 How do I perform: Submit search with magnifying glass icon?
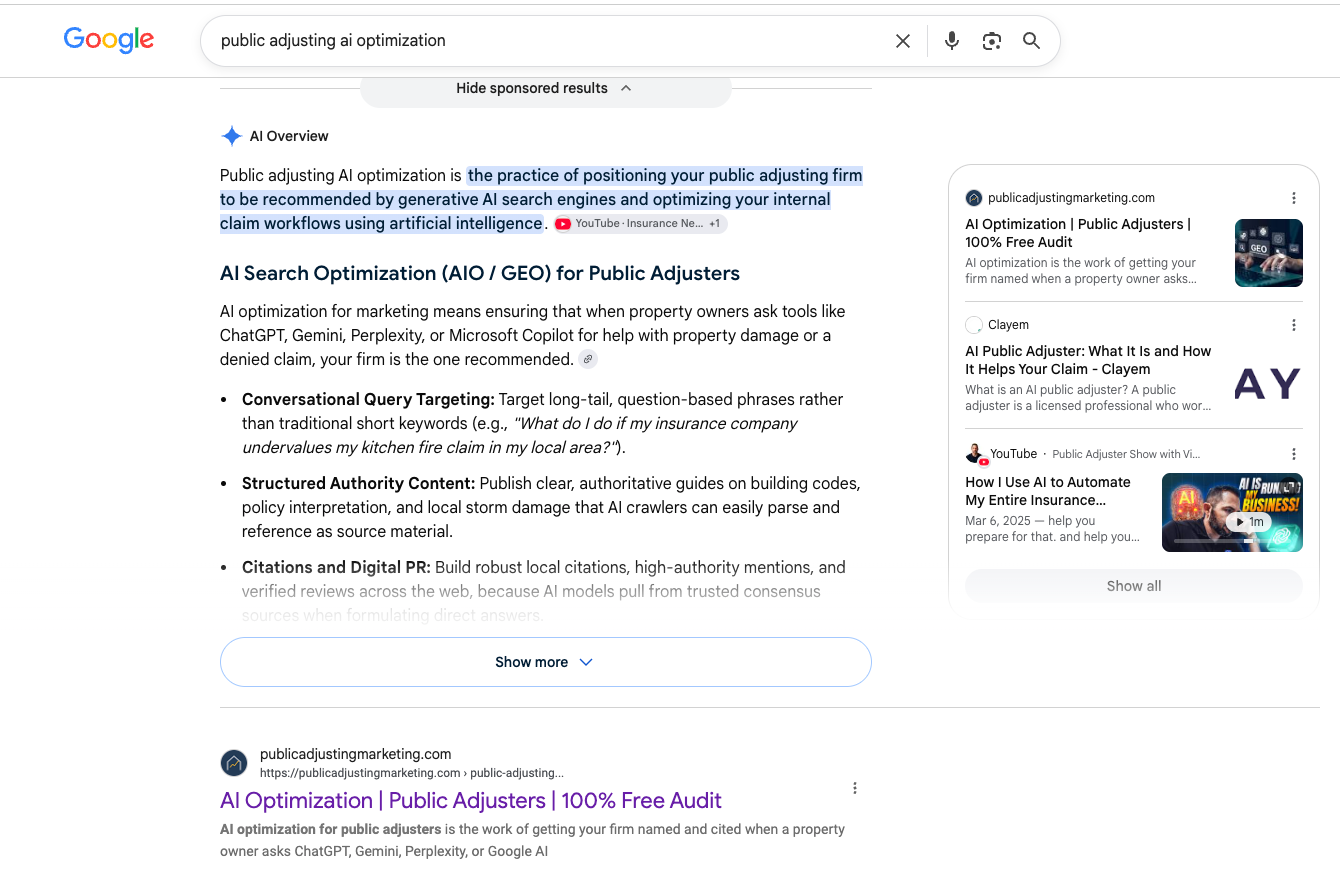pyautogui.click(x=1032, y=41)
